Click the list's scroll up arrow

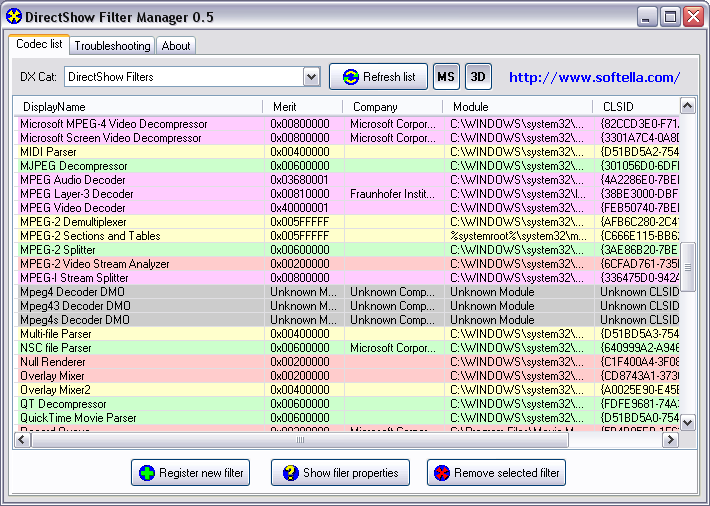pos(687,106)
